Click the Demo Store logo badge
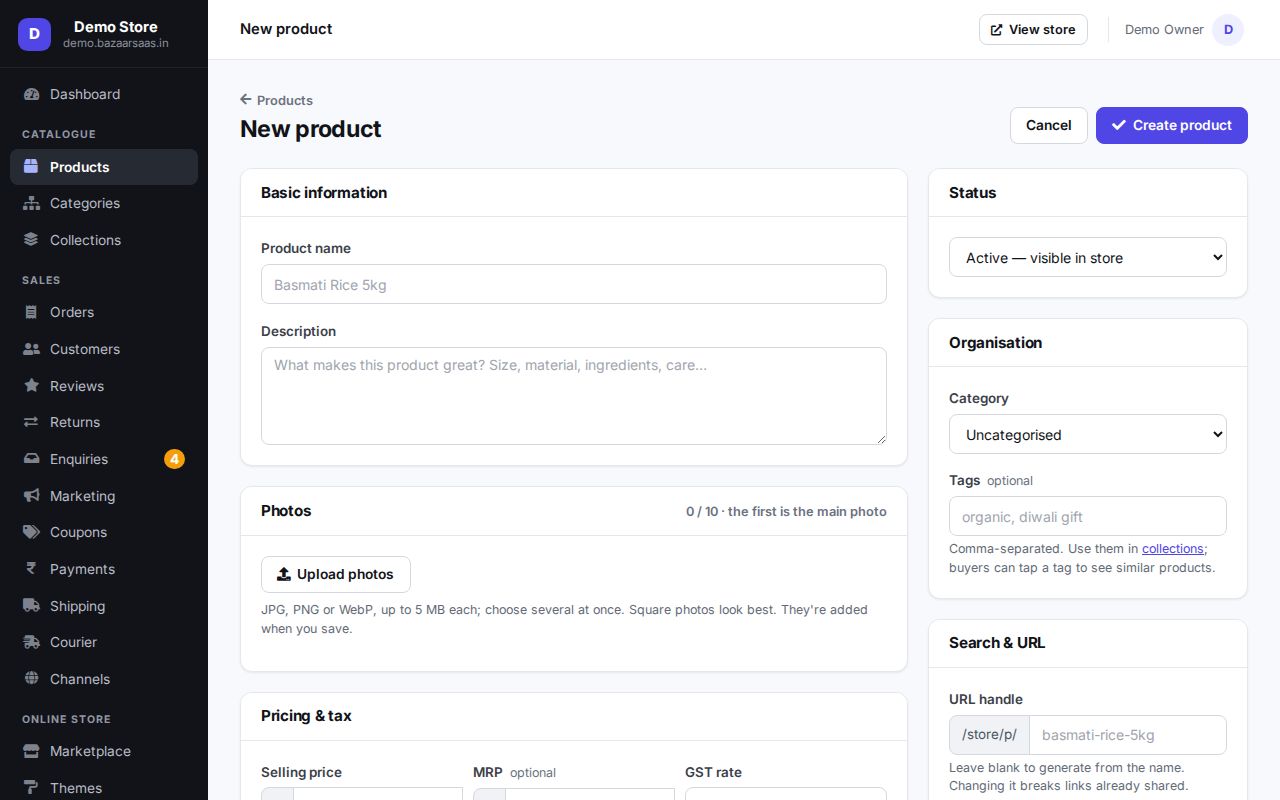The width and height of the screenshot is (1280, 800). pos(34,34)
